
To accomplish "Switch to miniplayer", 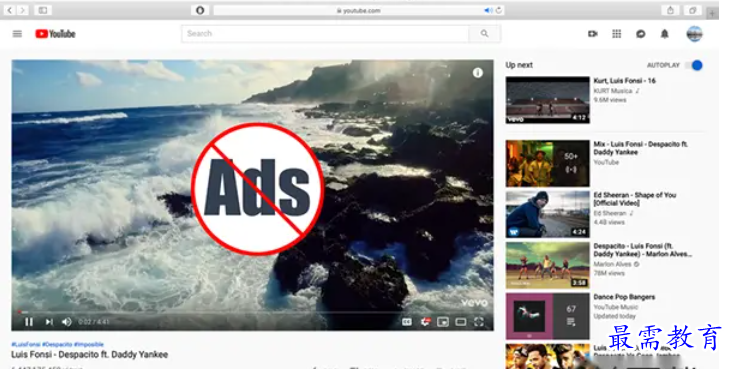I will pyautogui.click(x=443, y=322).
